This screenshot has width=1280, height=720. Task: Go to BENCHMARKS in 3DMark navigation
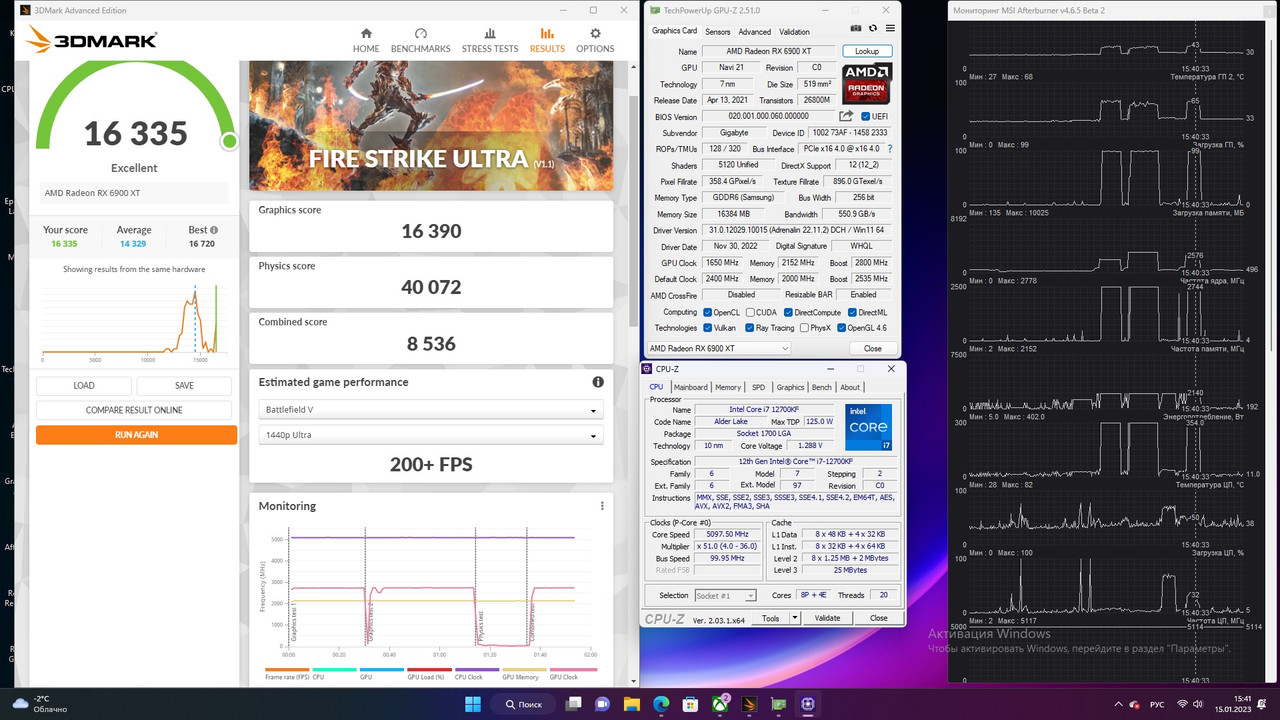[x=420, y=40]
